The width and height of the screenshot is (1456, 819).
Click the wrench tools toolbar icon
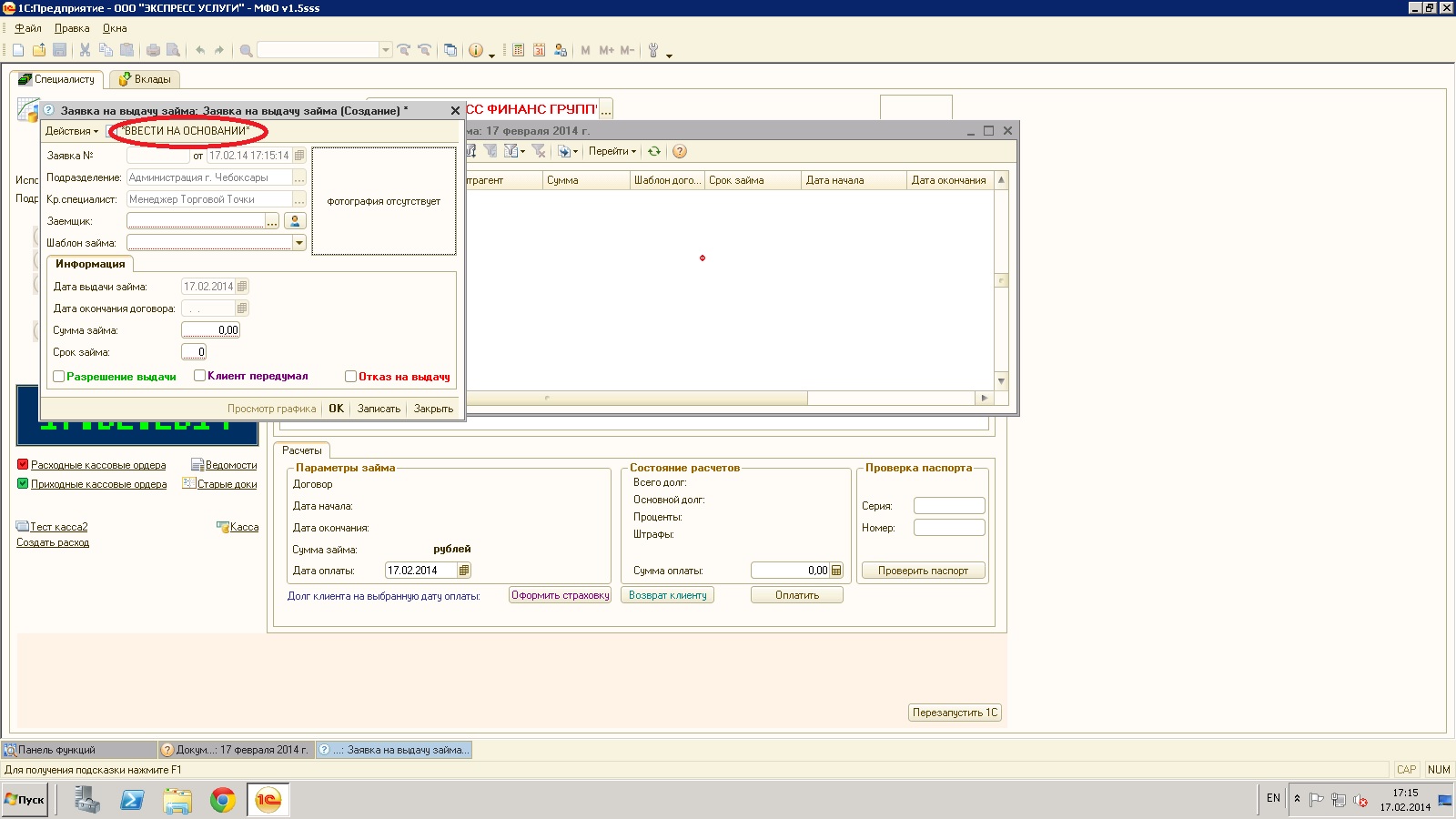pyautogui.click(x=653, y=50)
